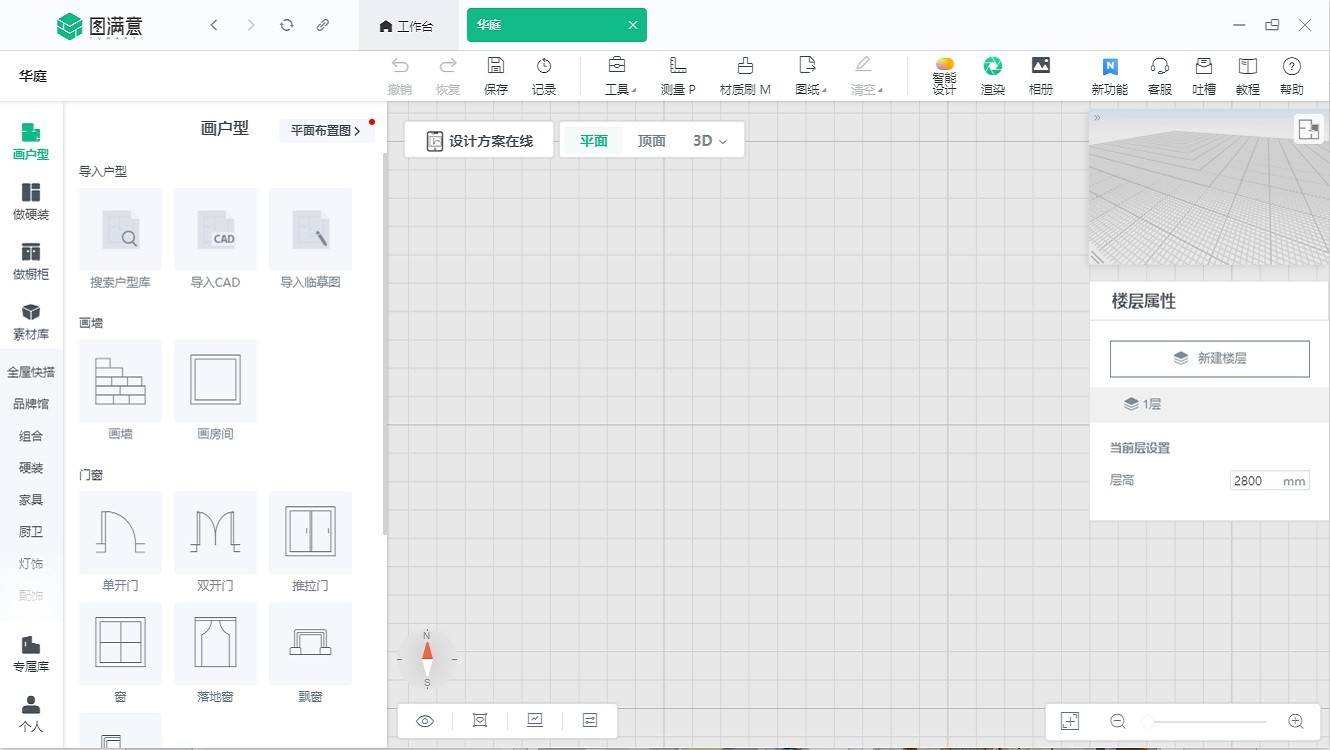Viewport: 1330px width, 750px height.
Task: Click the 新建楼层 button
Action: tap(1210, 359)
